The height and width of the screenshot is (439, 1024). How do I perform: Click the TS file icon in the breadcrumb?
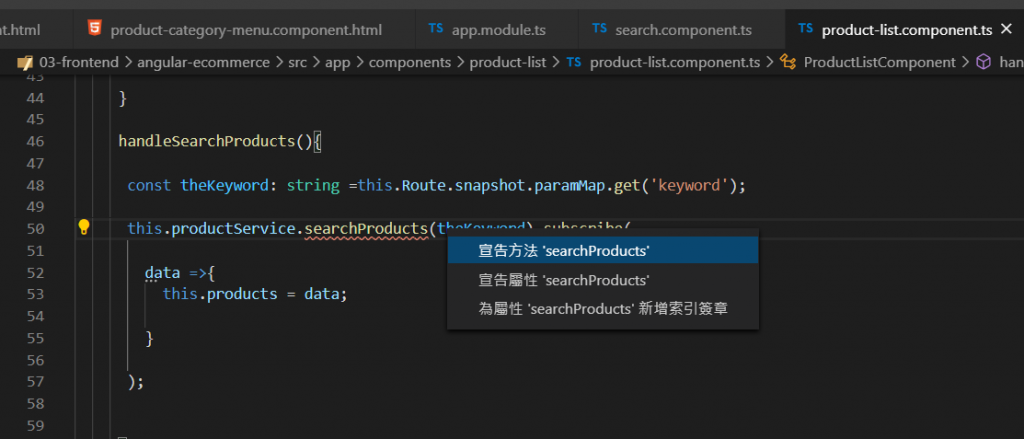pos(574,62)
